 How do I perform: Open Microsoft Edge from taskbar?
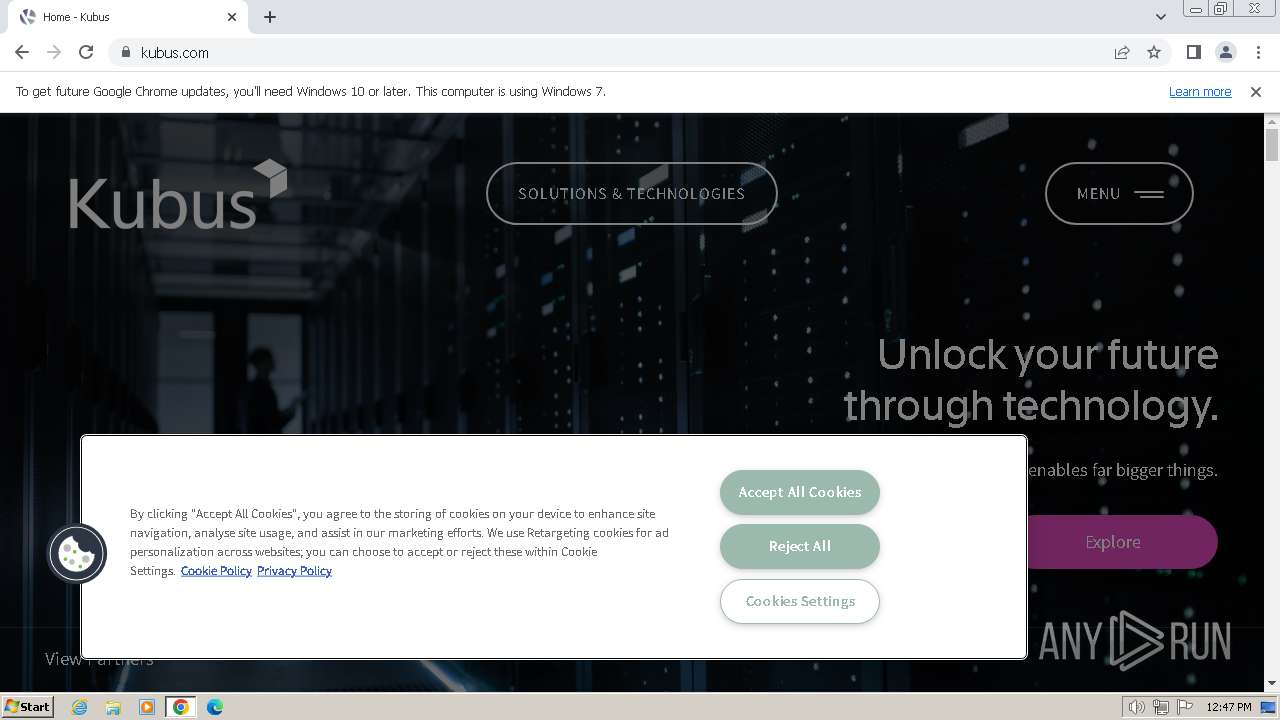[215, 707]
